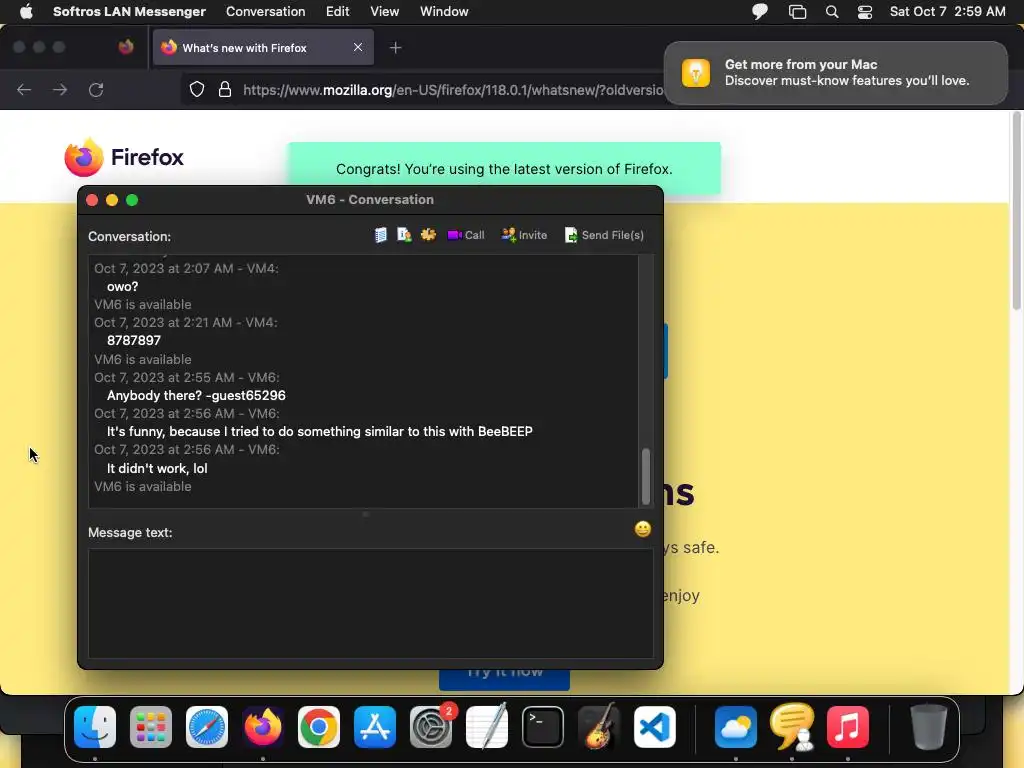
Task: Click the VM6 - Conversation title bar
Action: 370,199
